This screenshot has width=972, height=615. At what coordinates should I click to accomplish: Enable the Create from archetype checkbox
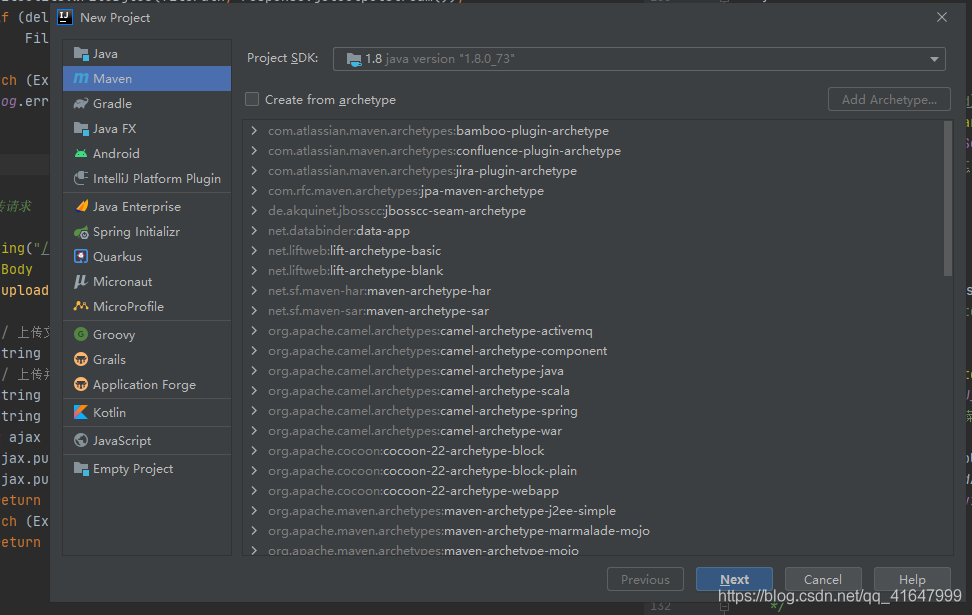[x=252, y=99]
